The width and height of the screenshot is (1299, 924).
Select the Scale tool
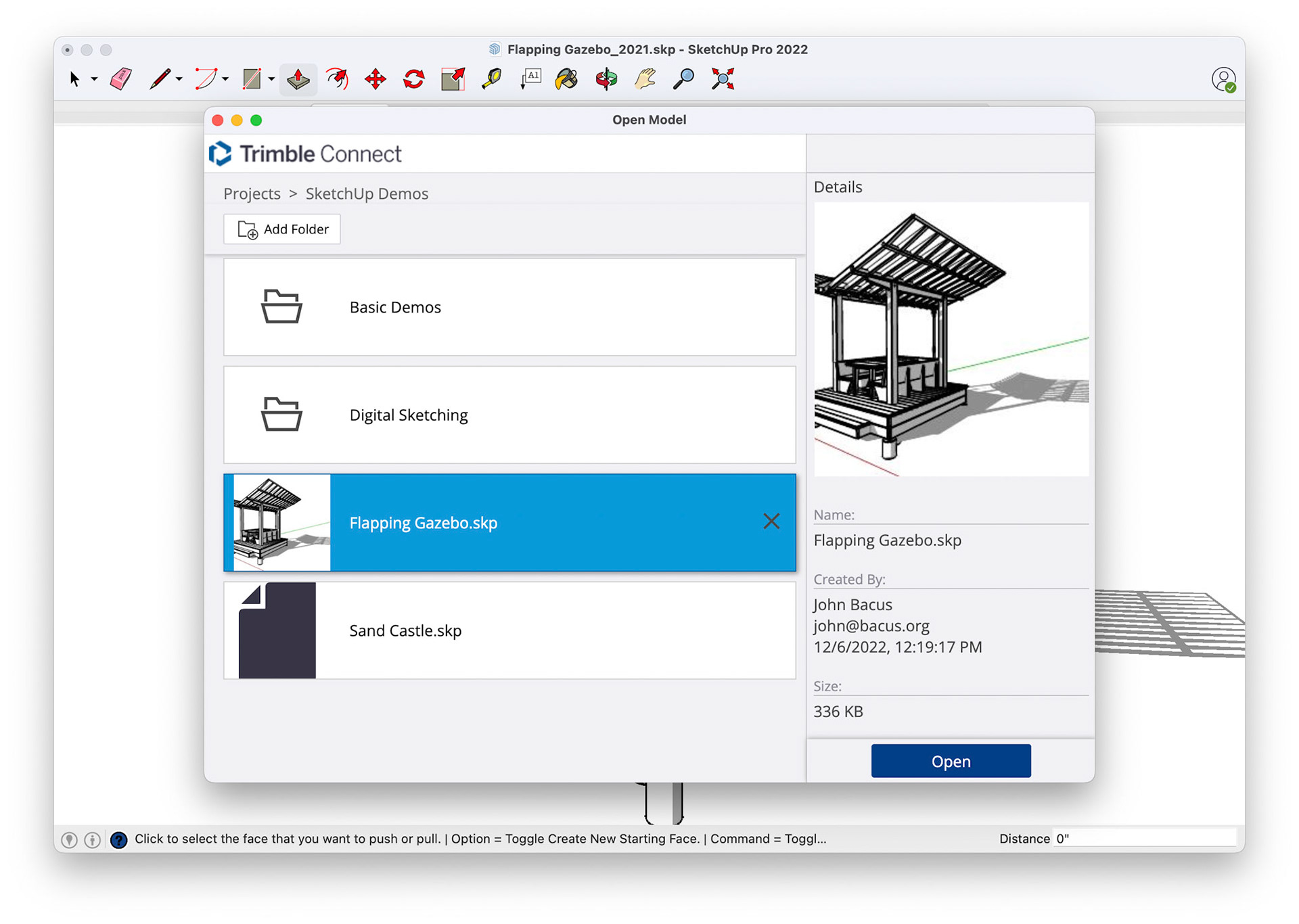[453, 79]
